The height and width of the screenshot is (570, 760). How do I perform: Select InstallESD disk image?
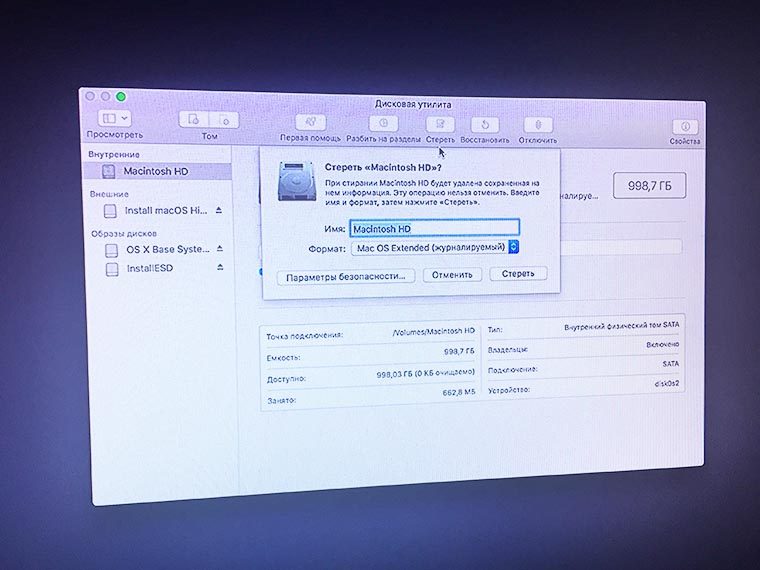(x=149, y=268)
